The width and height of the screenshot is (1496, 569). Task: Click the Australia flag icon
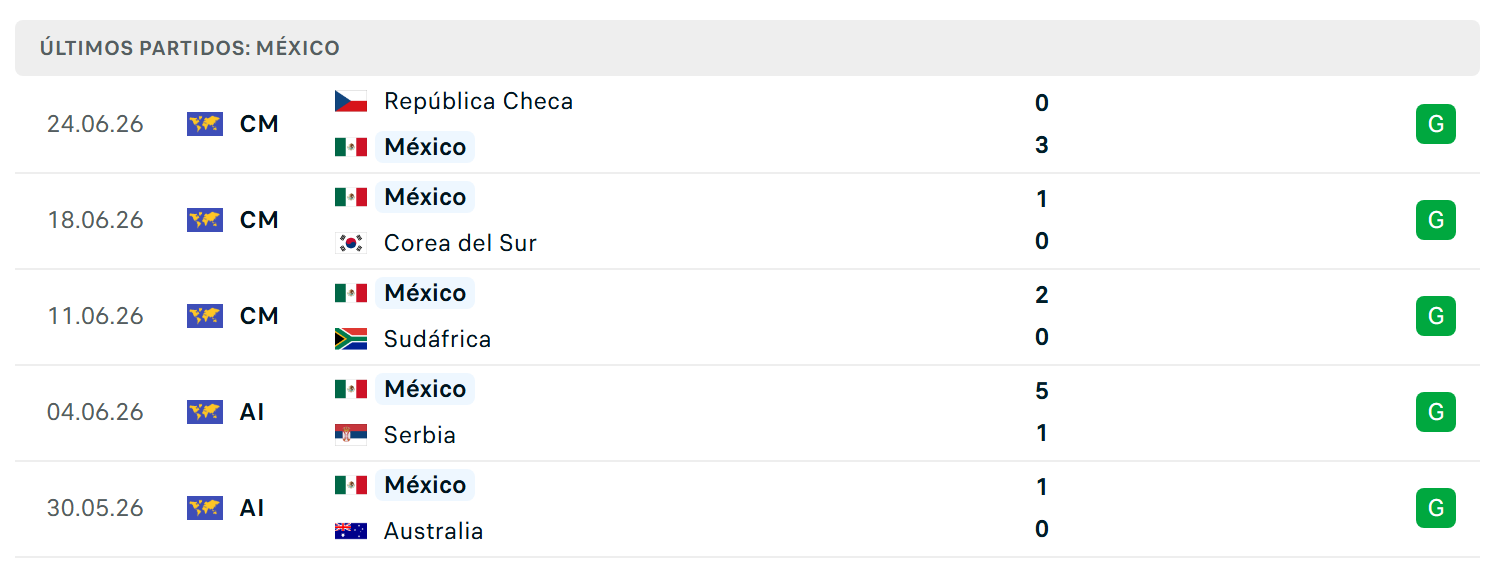(351, 531)
